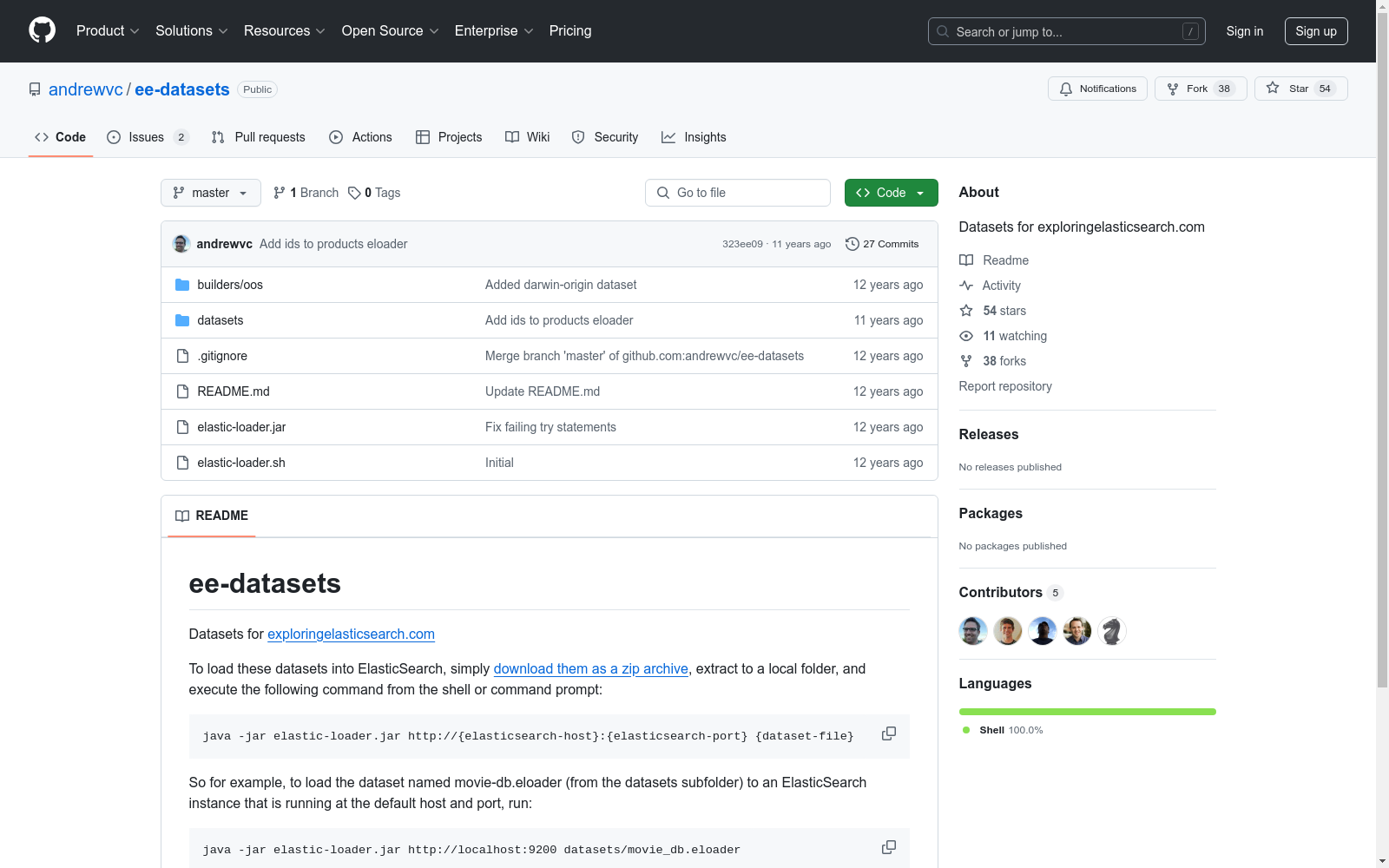
Task: Click Report repository link
Action: [x=1005, y=386]
